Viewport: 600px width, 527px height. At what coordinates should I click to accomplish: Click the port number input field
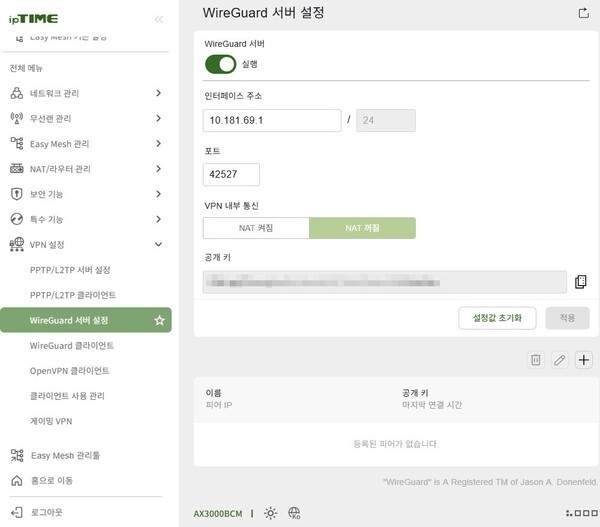point(231,174)
